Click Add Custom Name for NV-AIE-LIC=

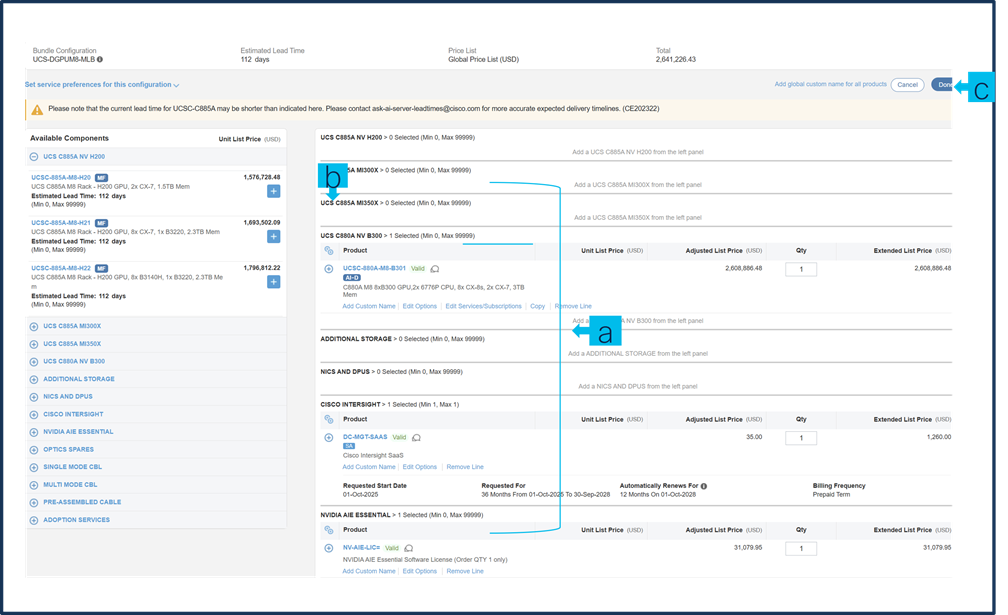click(x=369, y=571)
